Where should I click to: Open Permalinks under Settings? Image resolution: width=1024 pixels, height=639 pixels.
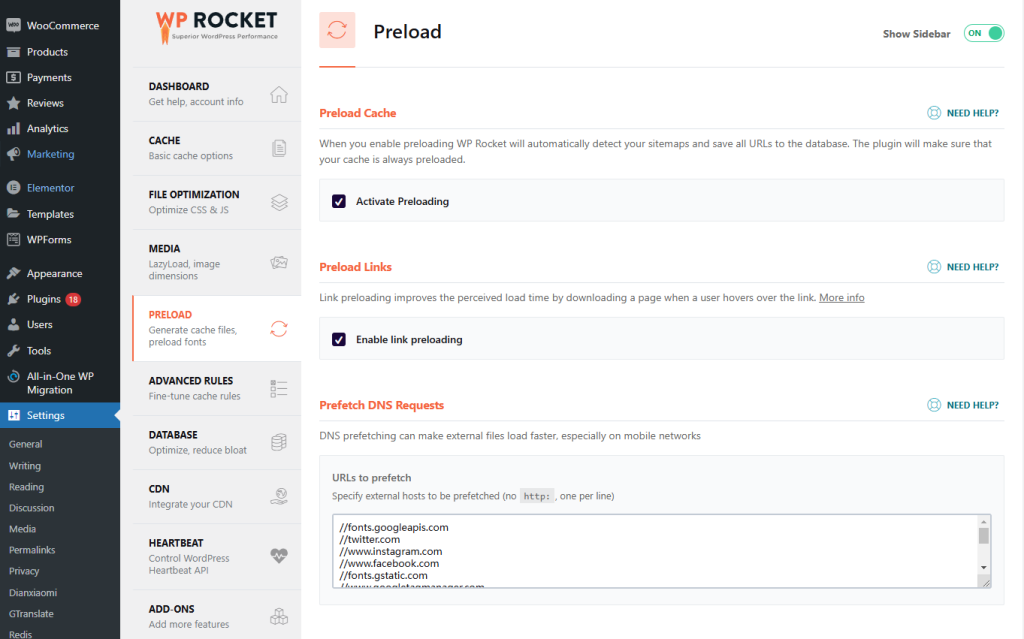coord(32,550)
